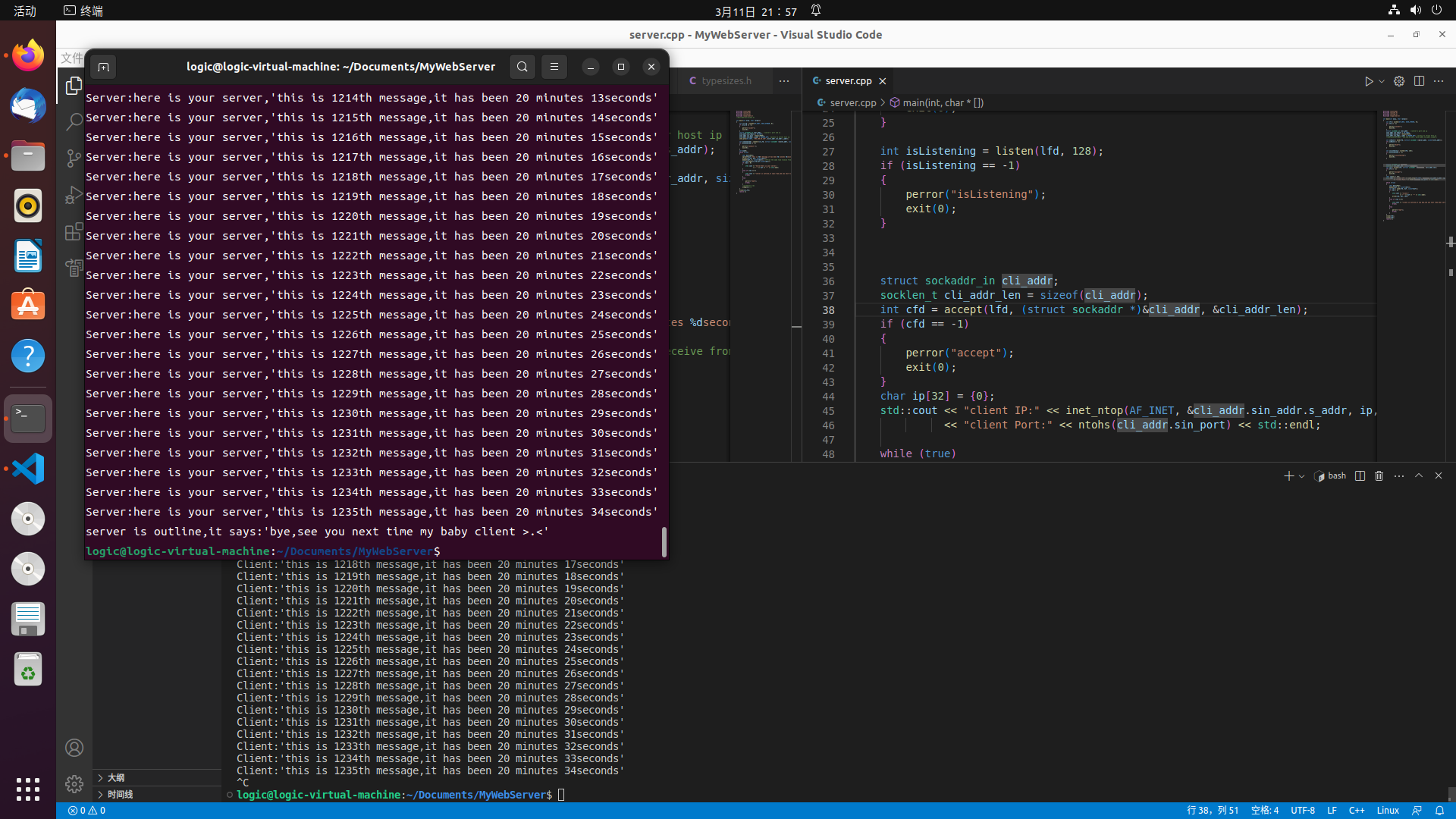1456x819 pixels.
Task: Open VS Code Run and Debug view
Action: [74, 195]
